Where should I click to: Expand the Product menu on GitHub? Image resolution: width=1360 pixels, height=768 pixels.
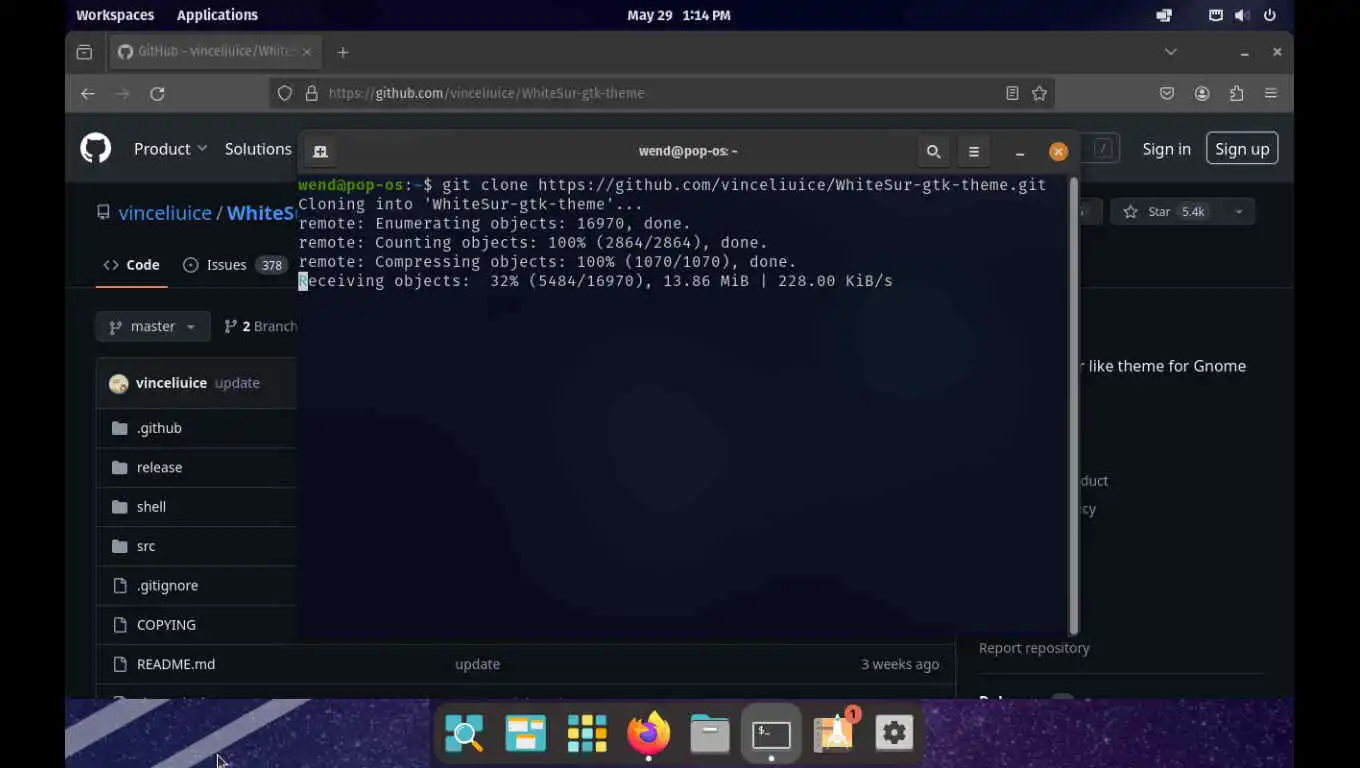[170, 149]
